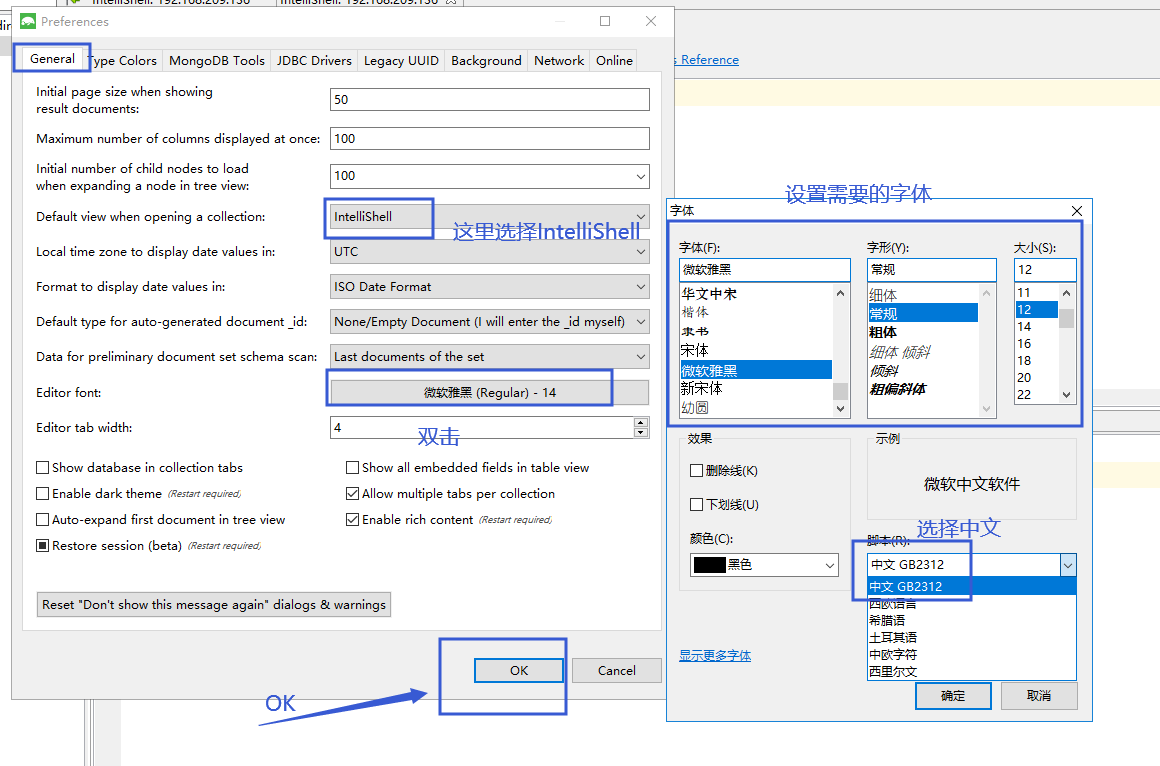Decrease the Editor tab width with down arrow

coord(641,433)
